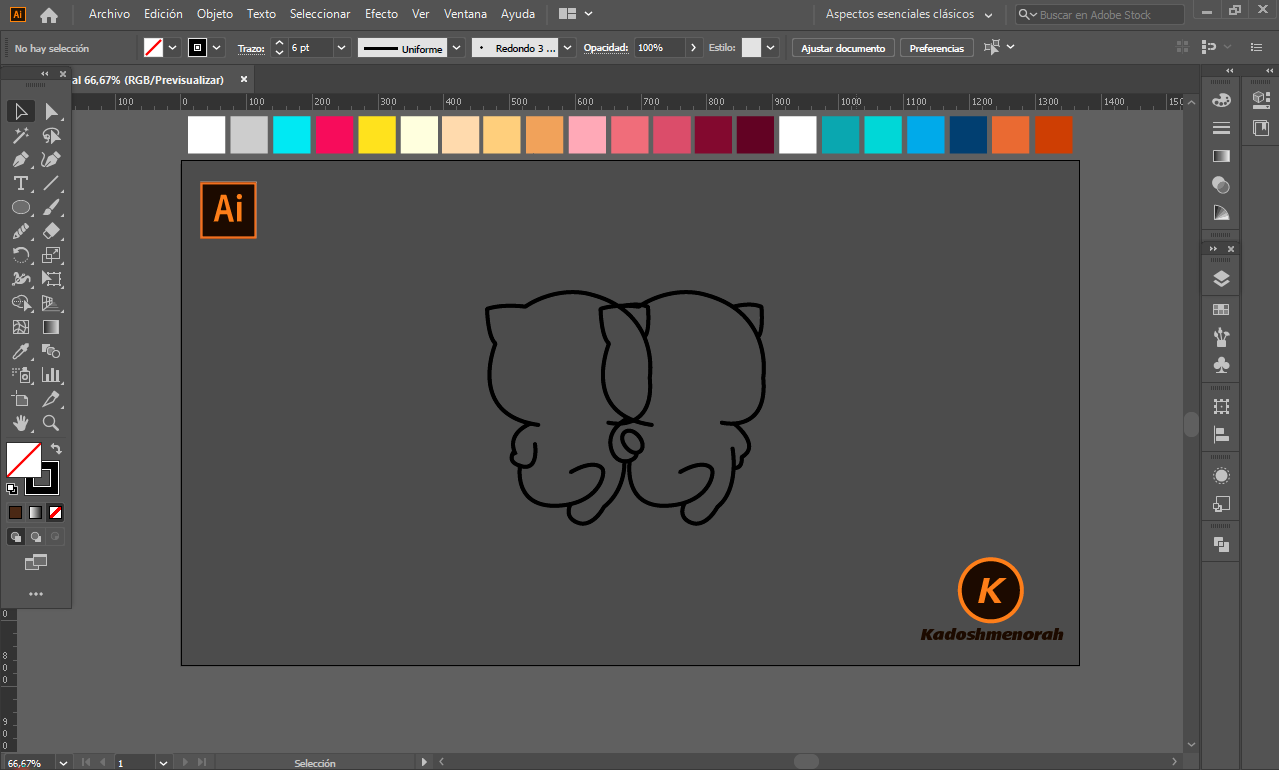Select the Line Segment tool

(51, 183)
